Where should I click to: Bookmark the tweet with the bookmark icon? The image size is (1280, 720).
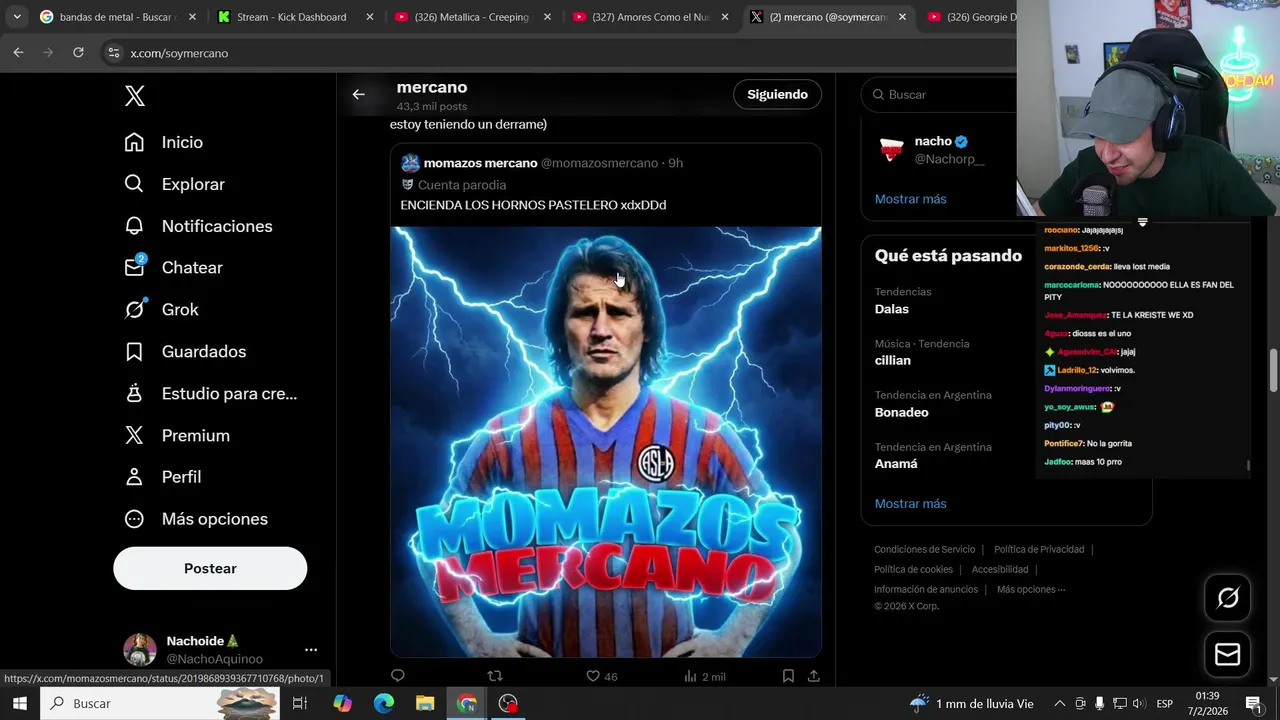click(788, 676)
